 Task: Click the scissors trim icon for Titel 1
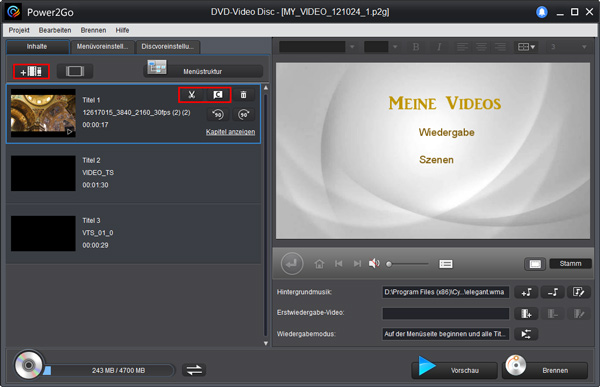click(192, 95)
